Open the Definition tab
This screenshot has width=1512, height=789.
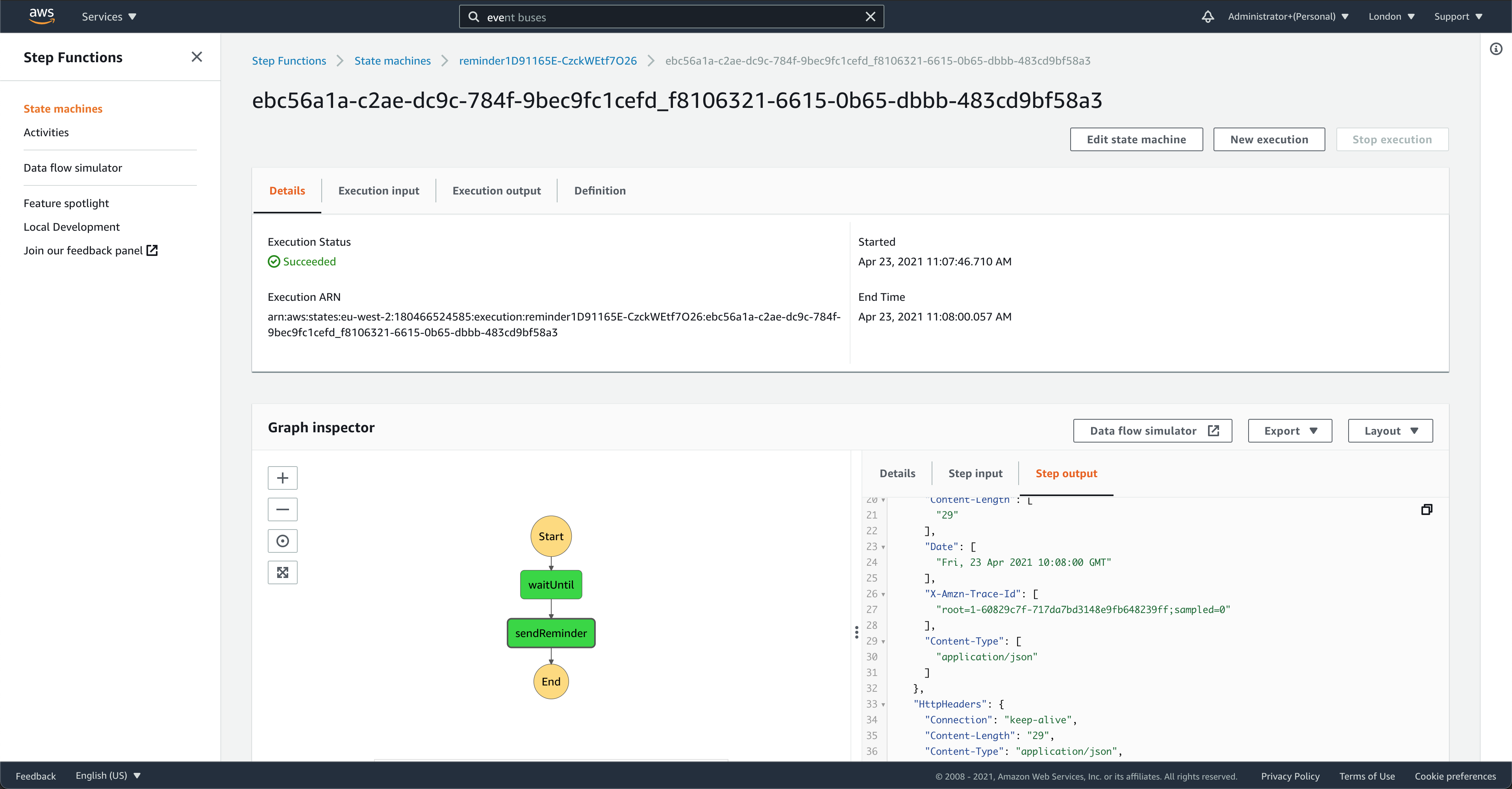click(x=600, y=190)
